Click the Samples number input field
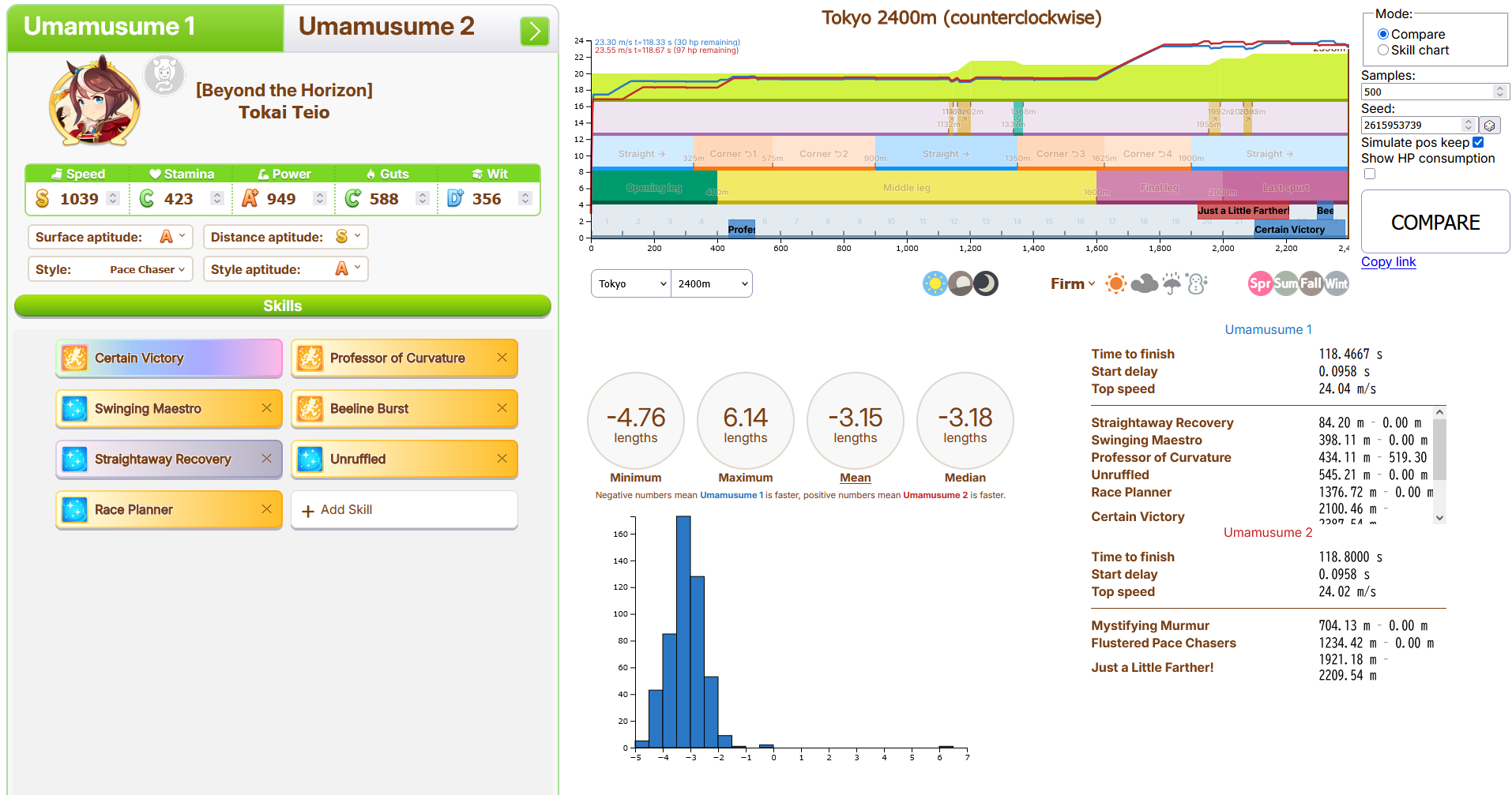This screenshot has height=795, width=1512. tap(1426, 92)
